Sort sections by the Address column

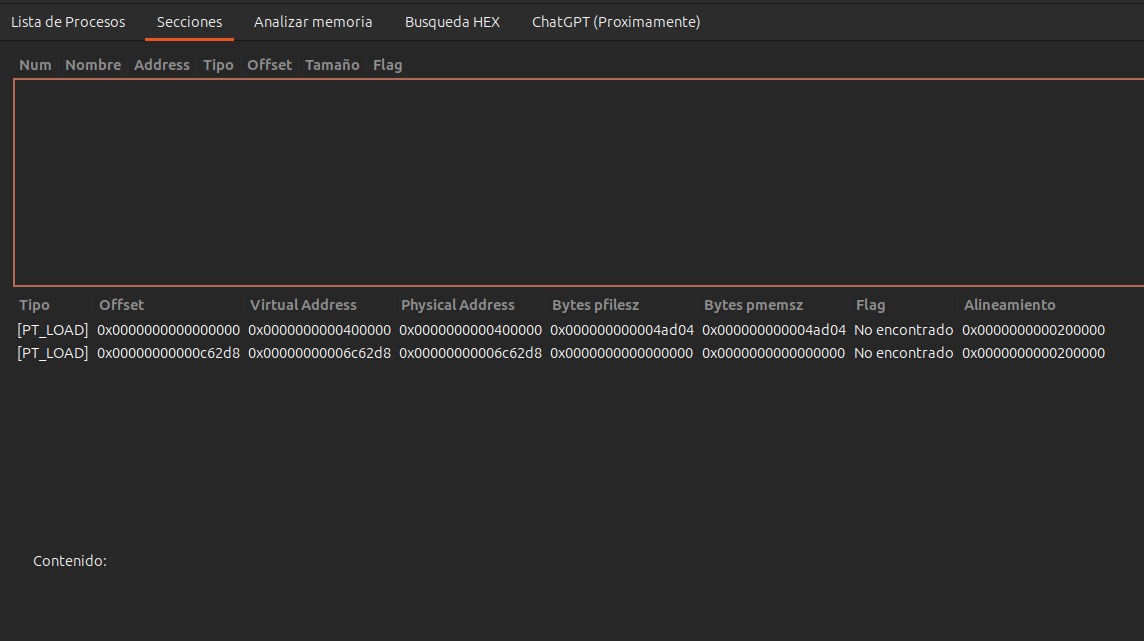click(x=161, y=65)
